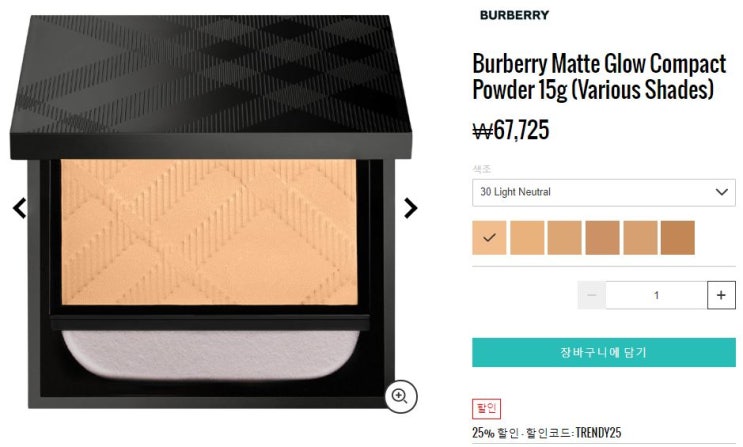Click the ₩67,725 price text
743x447 pixels.
coord(511,130)
